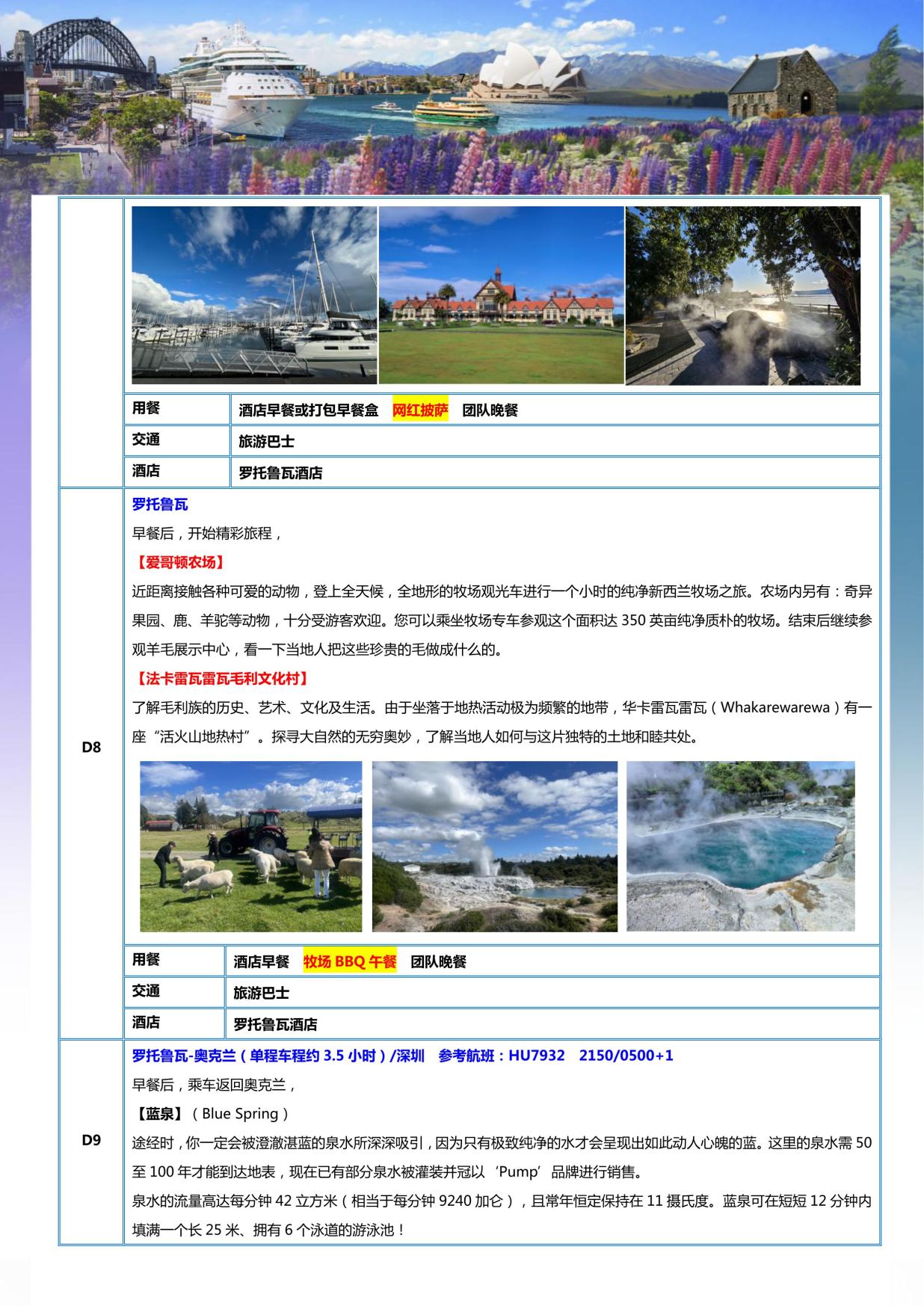Image resolution: width=924 pixels, height=1306 pixels.
Task: Click the highlighted 牧场 BBQ 午餐 text
Action: coord(350,962)
